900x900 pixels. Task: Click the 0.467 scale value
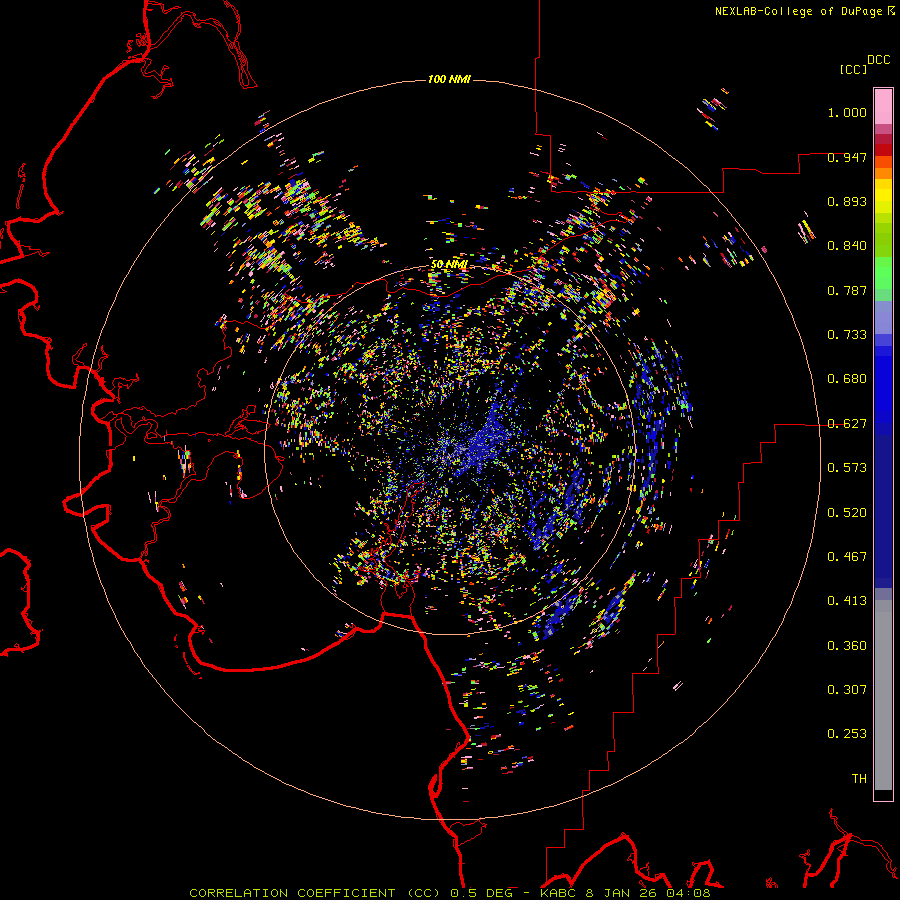click(x=847, y=557)
